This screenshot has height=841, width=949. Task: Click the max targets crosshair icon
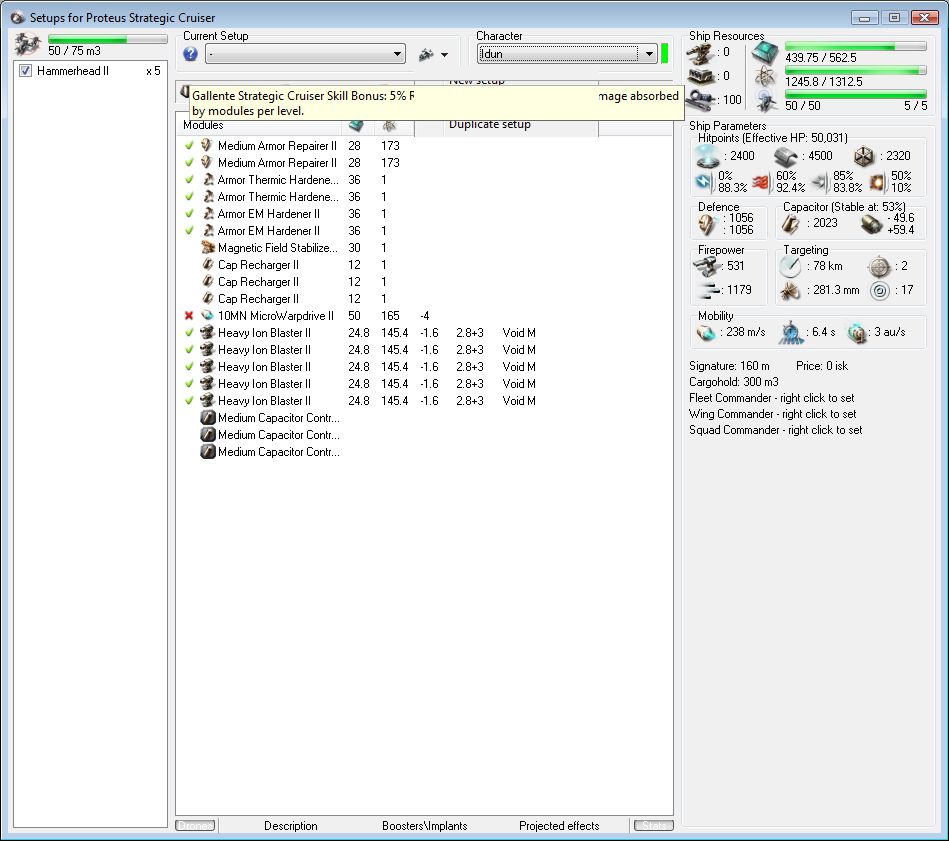(x=879, y=266)
